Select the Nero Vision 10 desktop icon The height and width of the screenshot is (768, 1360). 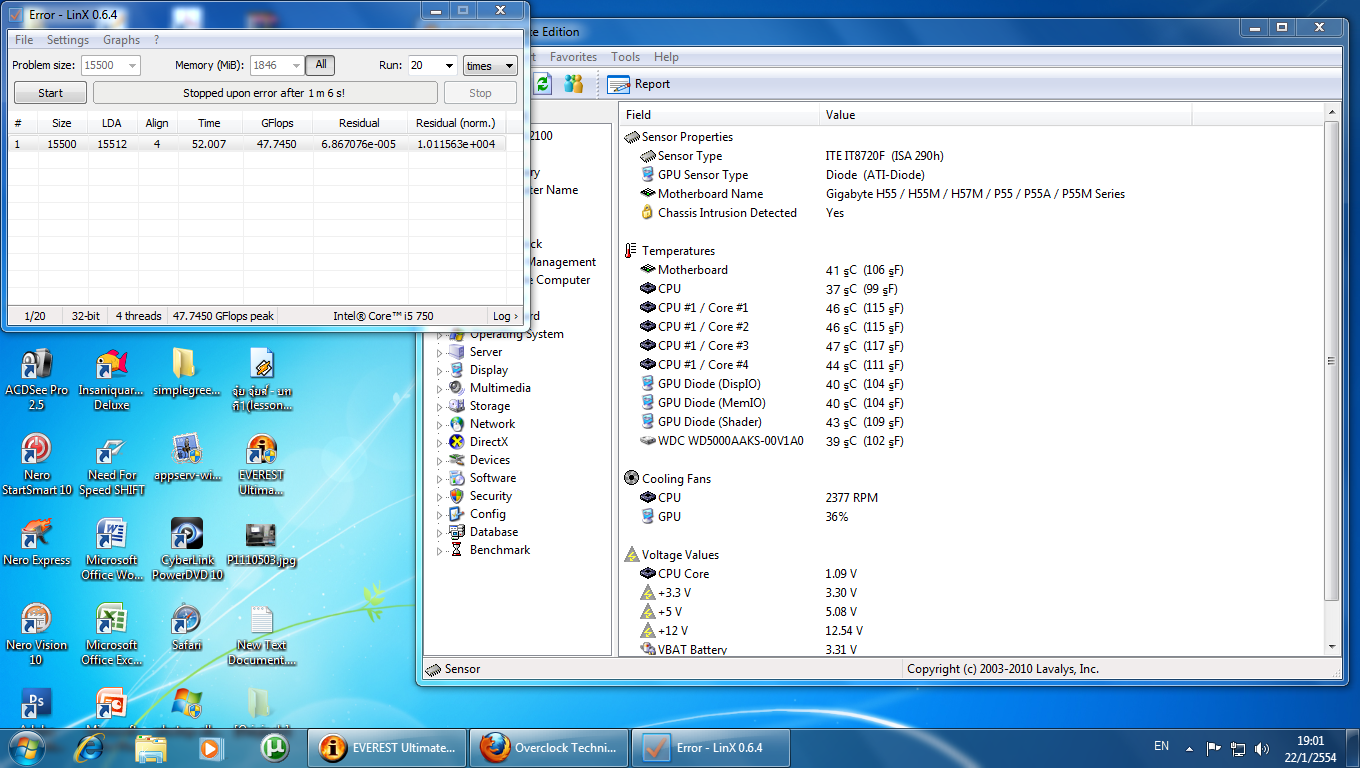pyautogui.click(x=37, y=635)
